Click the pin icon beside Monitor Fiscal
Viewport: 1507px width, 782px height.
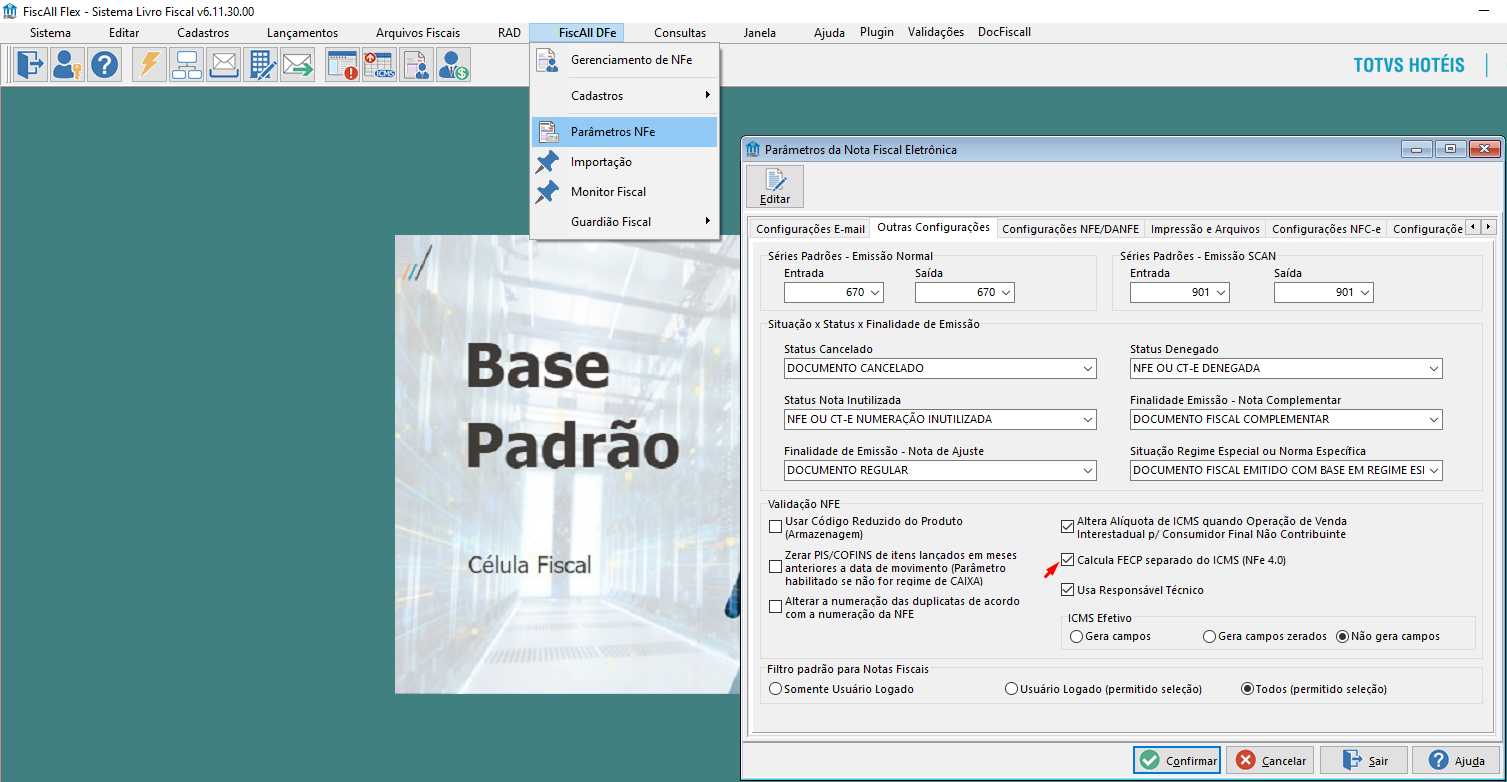548,192
